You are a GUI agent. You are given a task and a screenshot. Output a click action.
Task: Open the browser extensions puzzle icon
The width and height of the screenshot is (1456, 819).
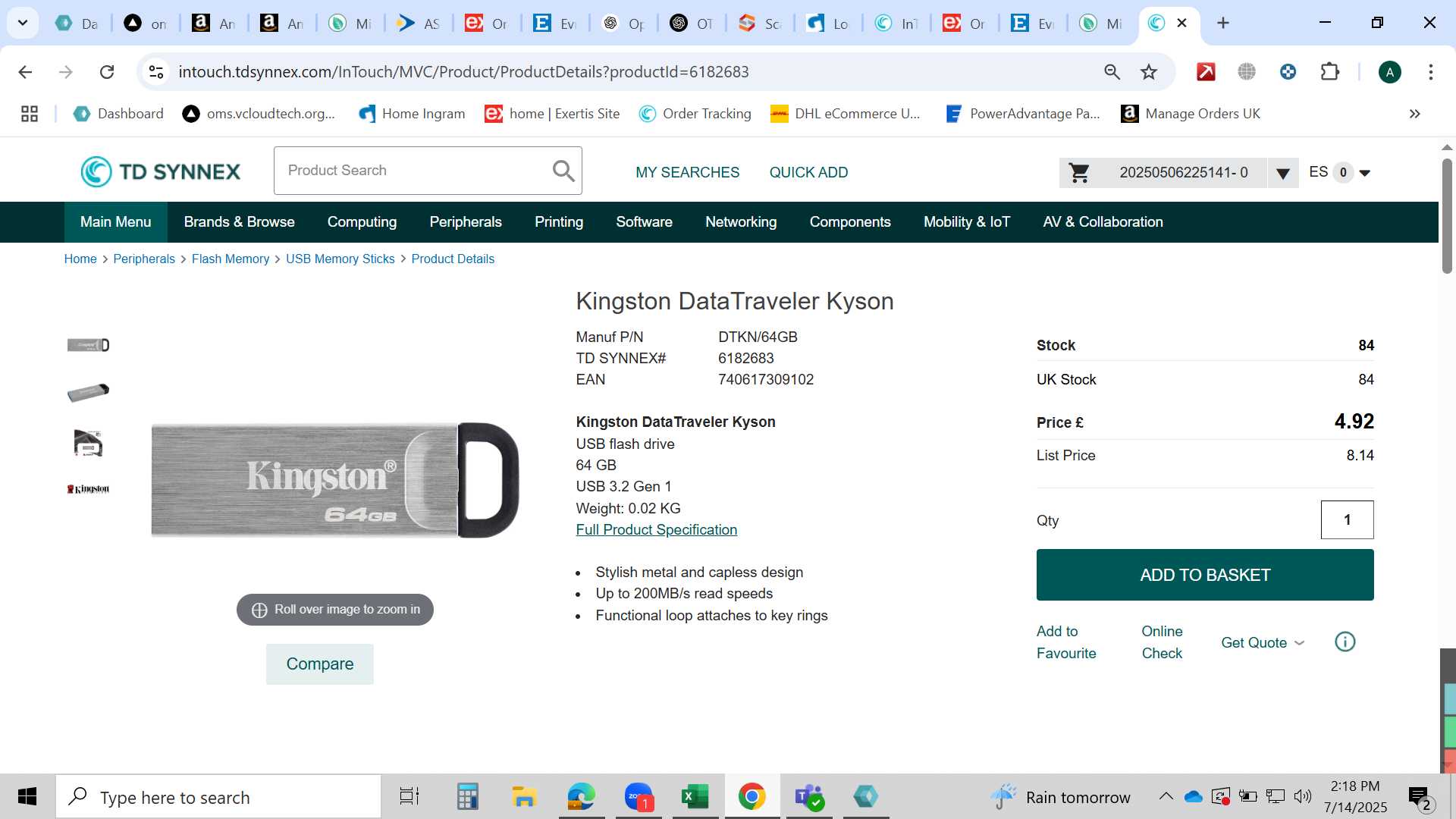pos(1330,72)
